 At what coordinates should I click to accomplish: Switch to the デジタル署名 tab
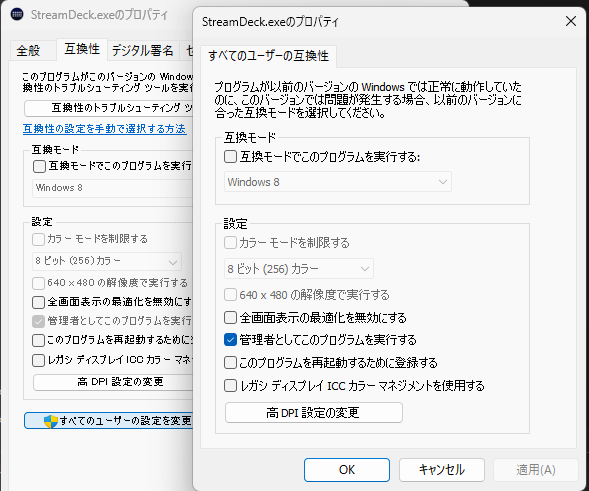[x=142, y=50]
